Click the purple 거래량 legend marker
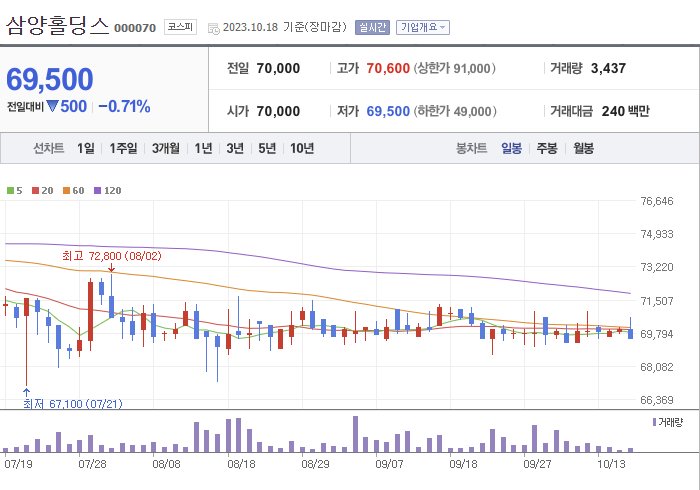The image size is (700, 490). pos(654,422)
